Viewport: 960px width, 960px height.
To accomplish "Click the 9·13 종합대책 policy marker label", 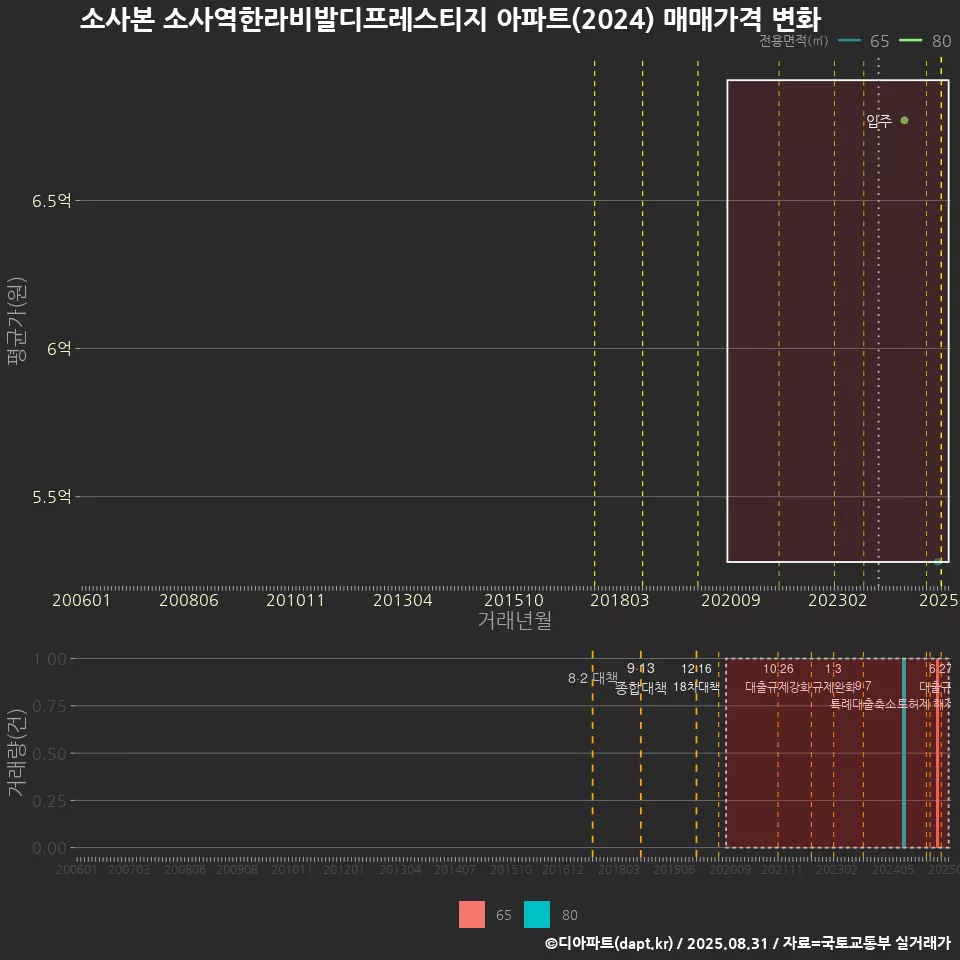I will tap(640, 678).
